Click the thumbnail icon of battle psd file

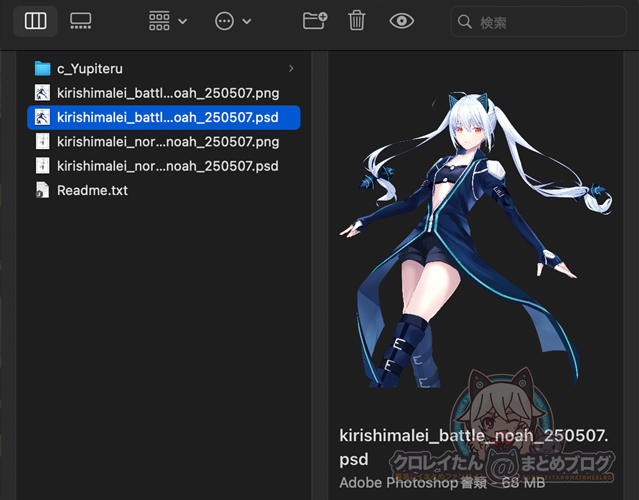click(x=42, y=117)
